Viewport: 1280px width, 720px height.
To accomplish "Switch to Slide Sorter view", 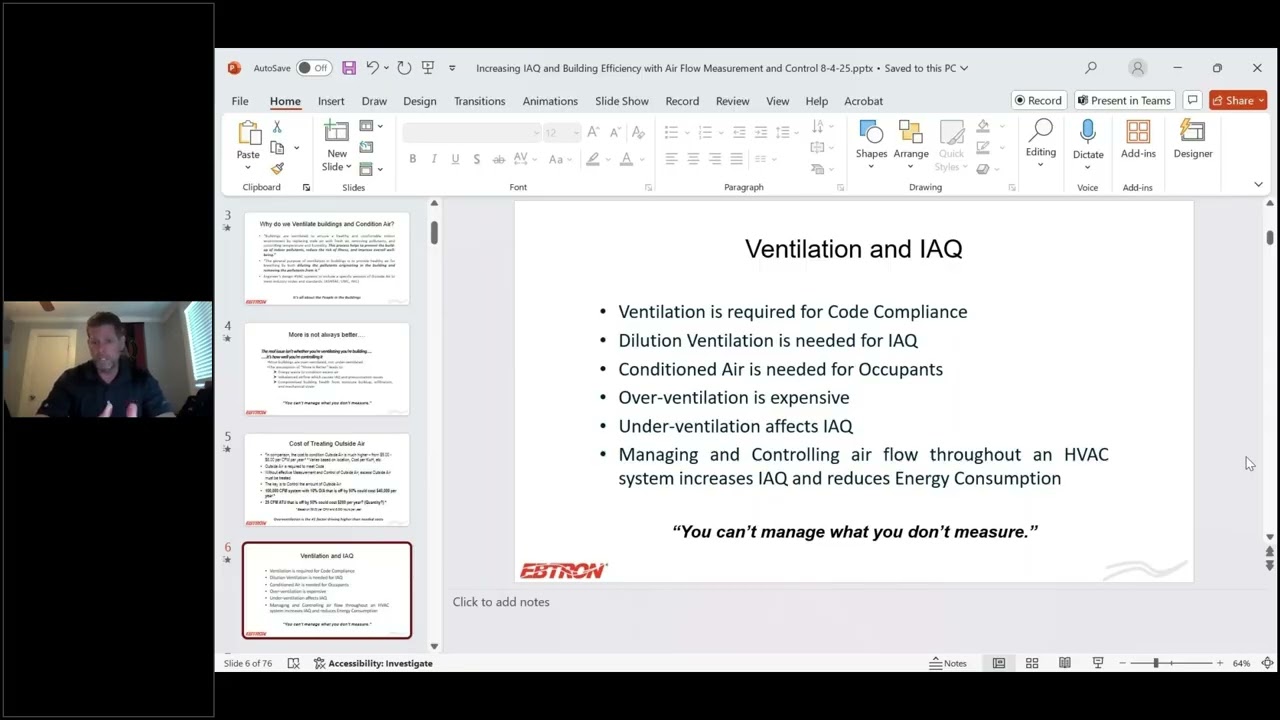I will click(1032, 663).
